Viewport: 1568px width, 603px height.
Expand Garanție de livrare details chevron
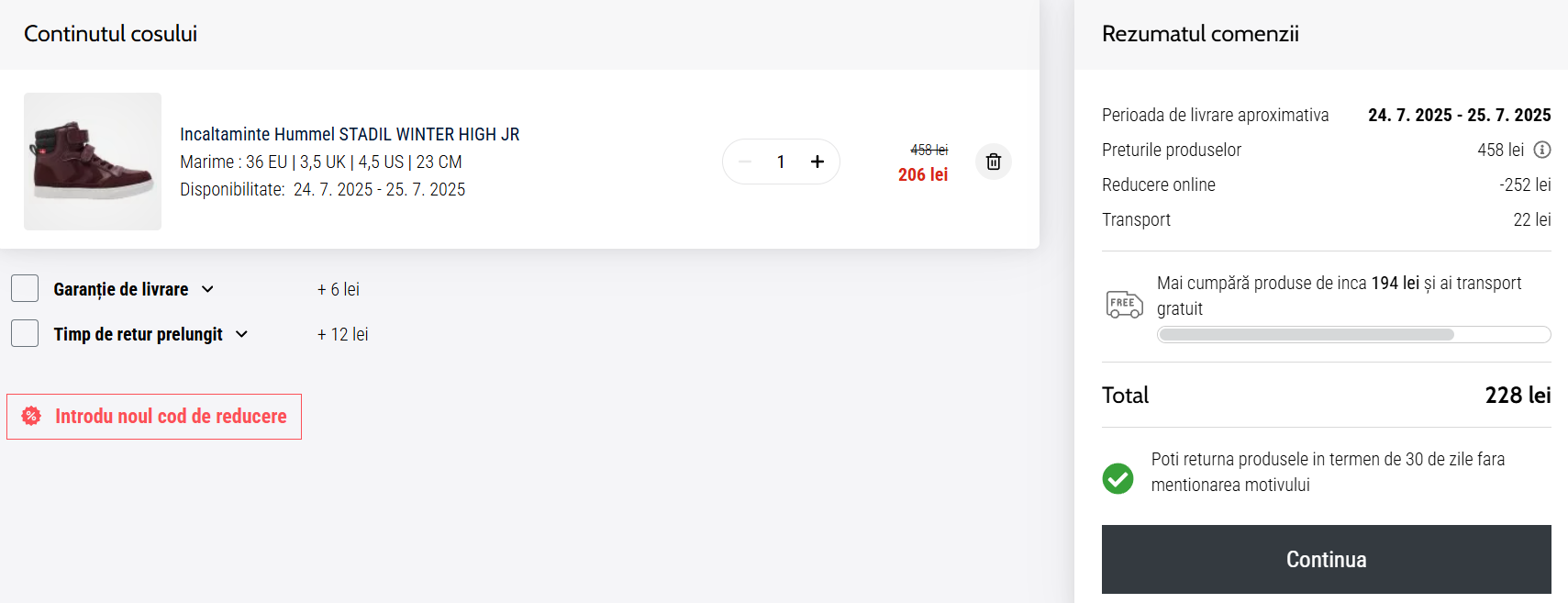tap(208, 289)
